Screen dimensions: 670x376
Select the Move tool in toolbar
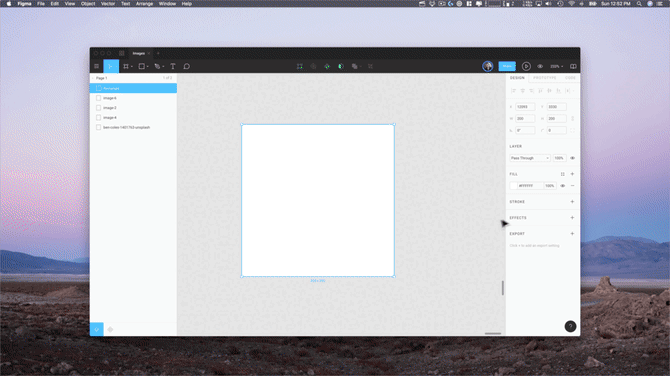coord(111,66)
